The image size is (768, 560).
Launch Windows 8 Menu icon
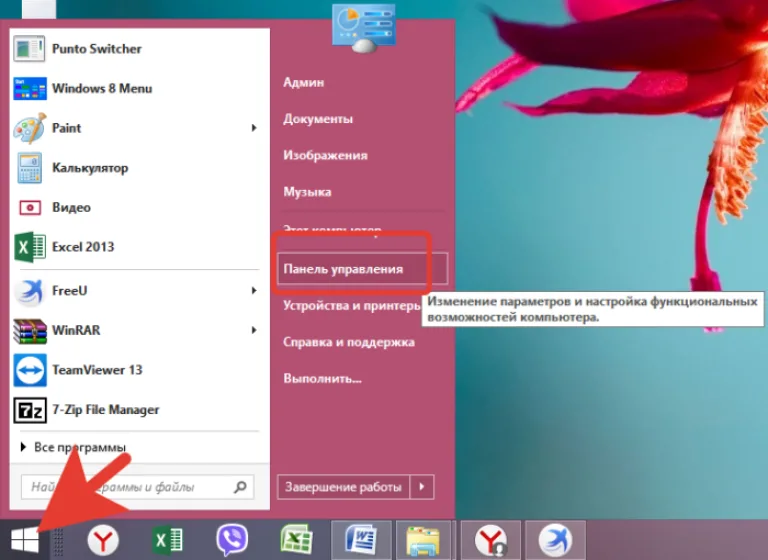tap(30, 89)
